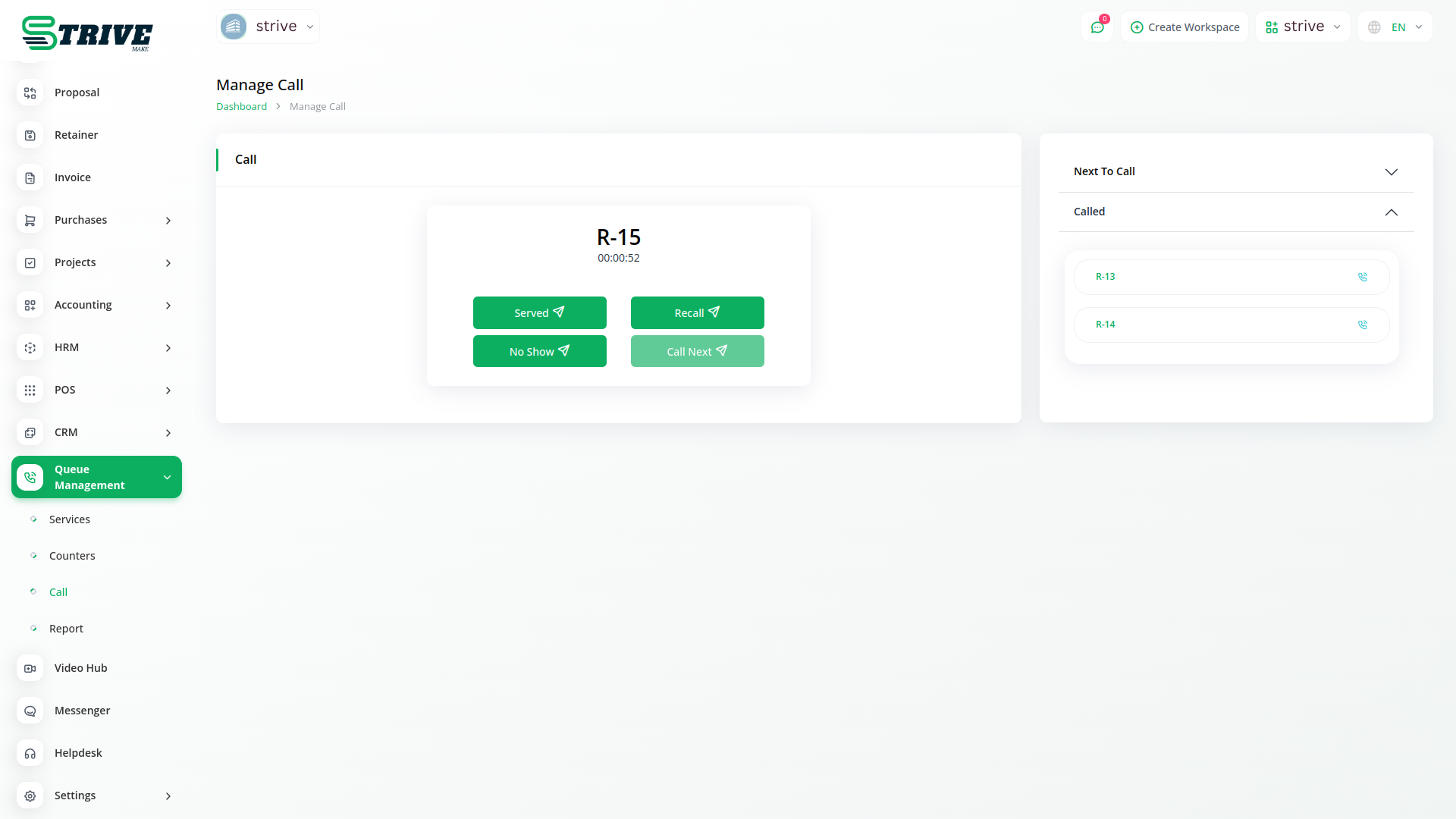The width and height of the screenshot is (1456, 819).
Task: Open the Report submenu item
Action: [66, 629]
